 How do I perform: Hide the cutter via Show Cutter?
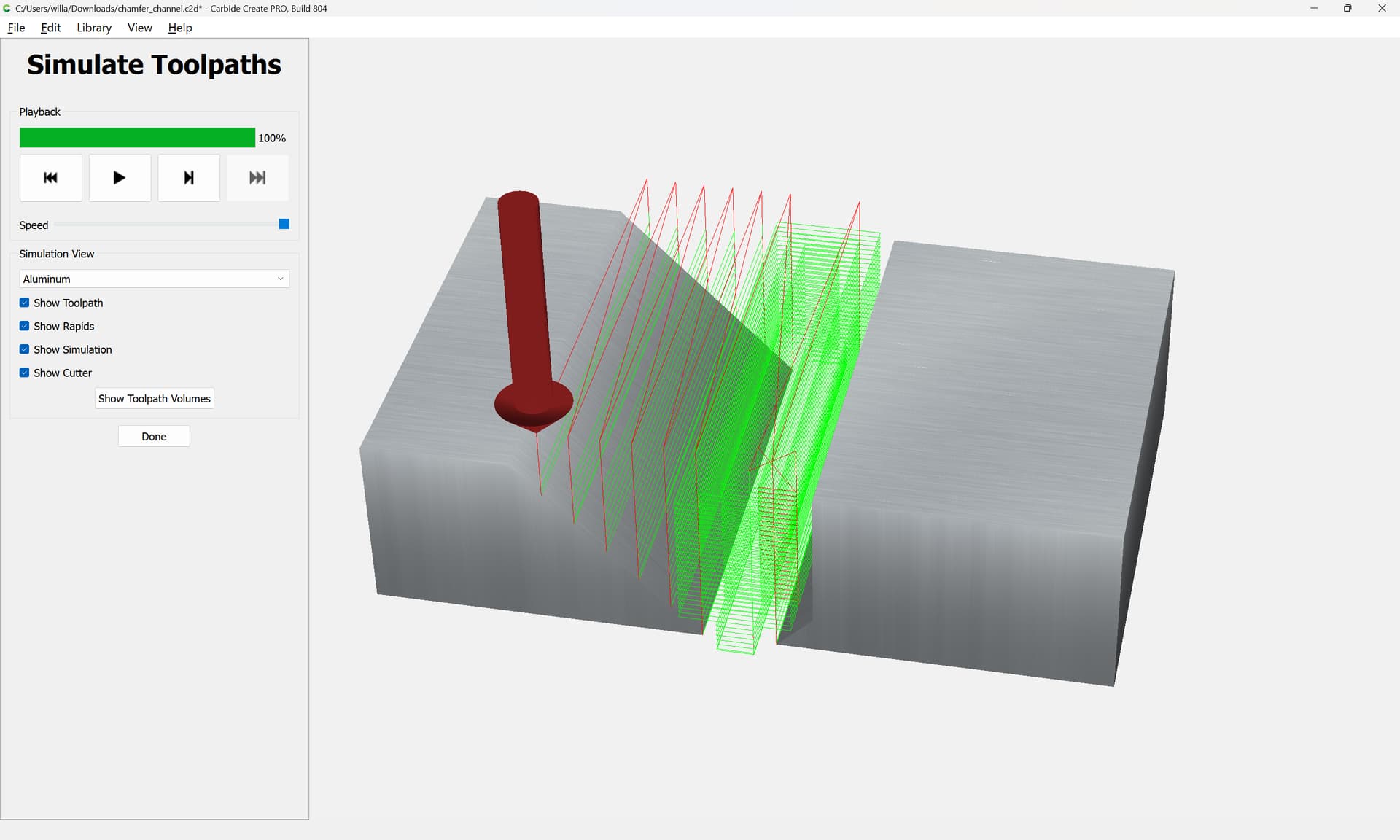pos(25,373)
